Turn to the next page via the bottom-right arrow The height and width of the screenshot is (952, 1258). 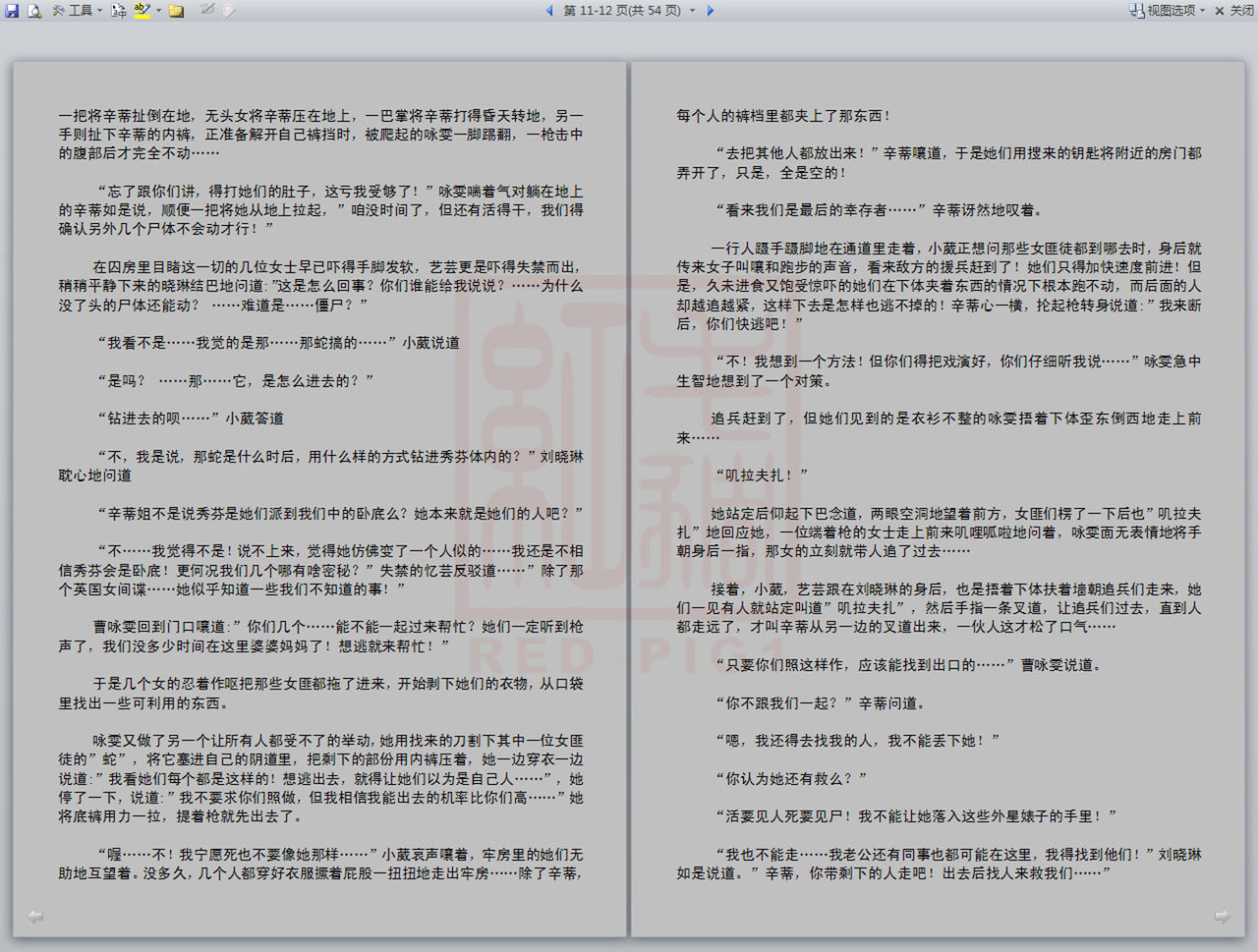[1222, 916]
